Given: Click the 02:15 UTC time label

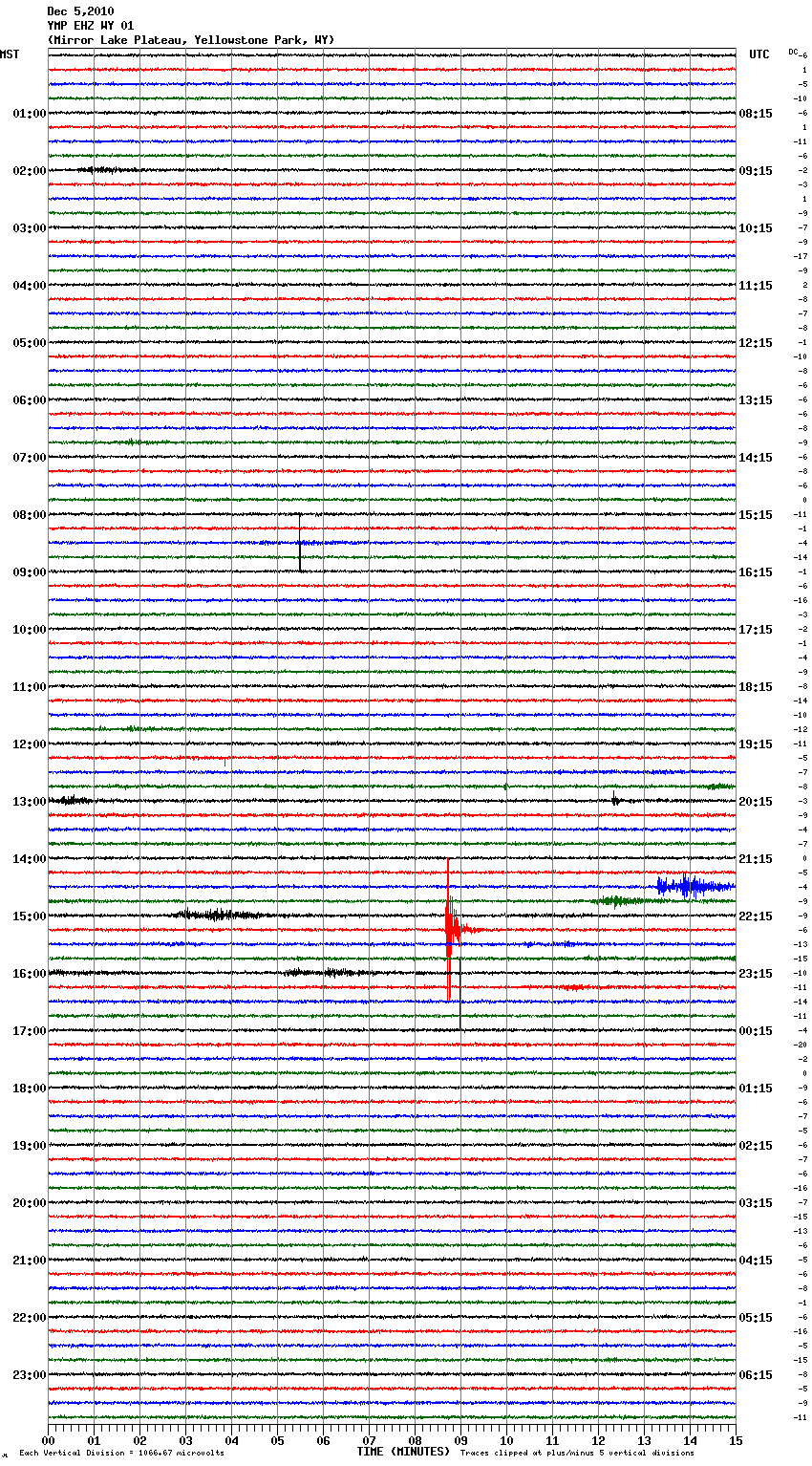Looking at the screenshot, I should point(756,1146).
